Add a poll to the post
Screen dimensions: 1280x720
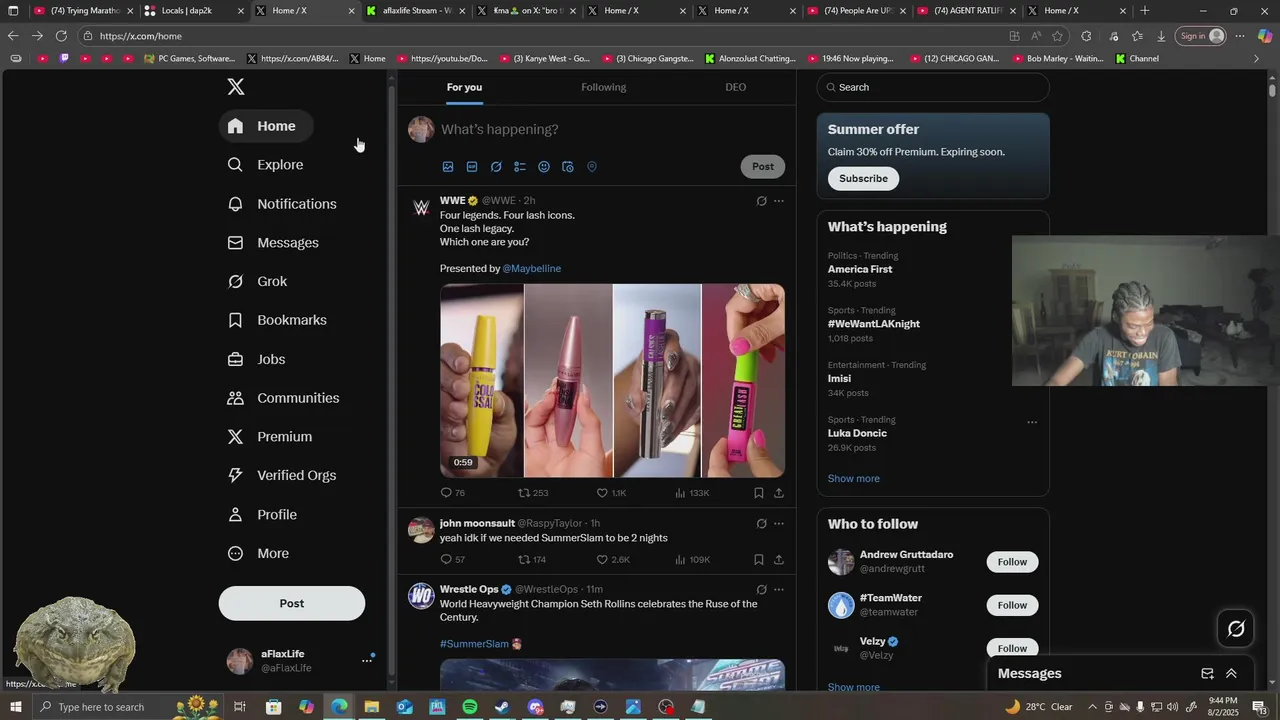(520, 167)
